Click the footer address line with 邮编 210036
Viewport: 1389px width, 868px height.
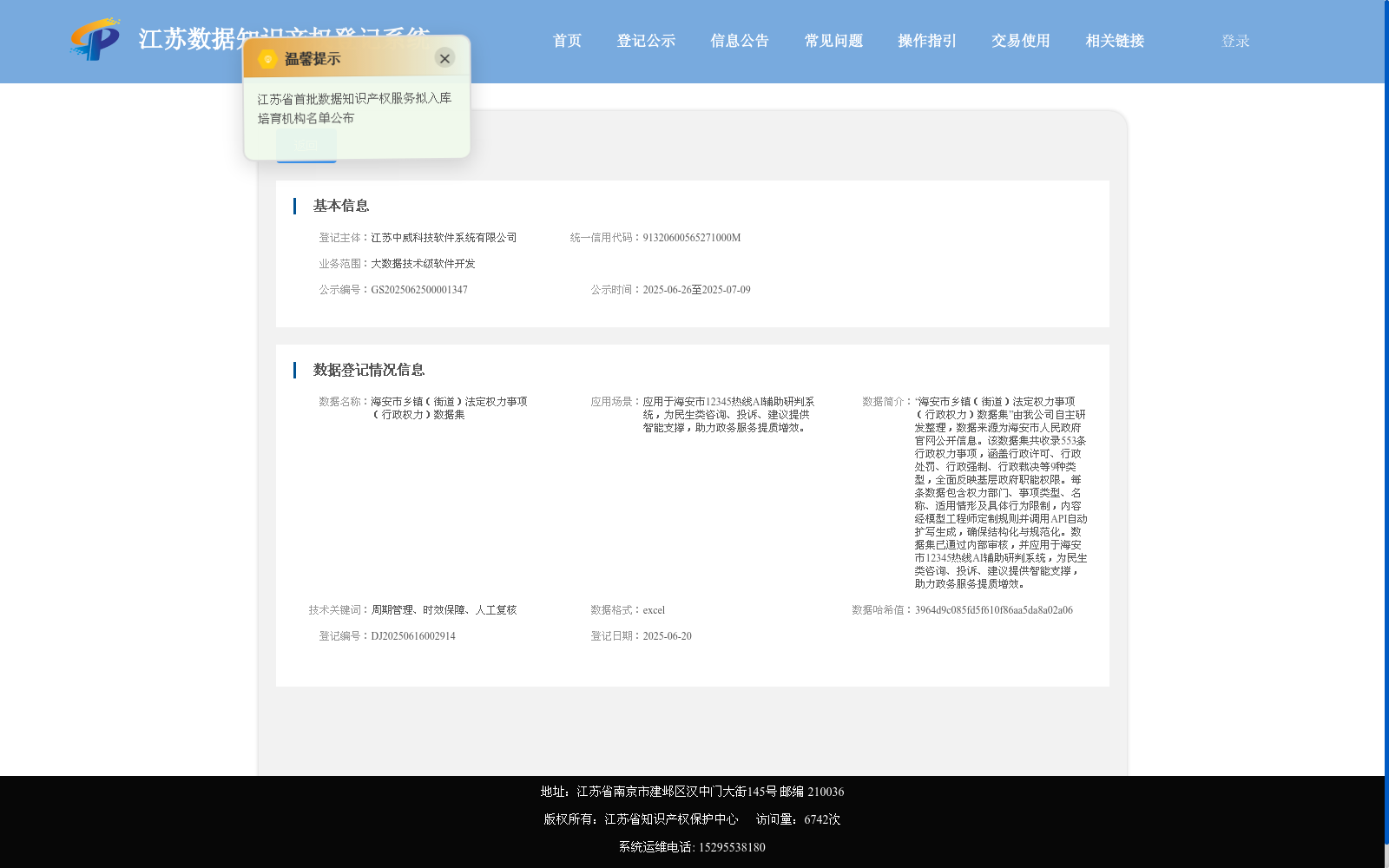tap(692, 792)
